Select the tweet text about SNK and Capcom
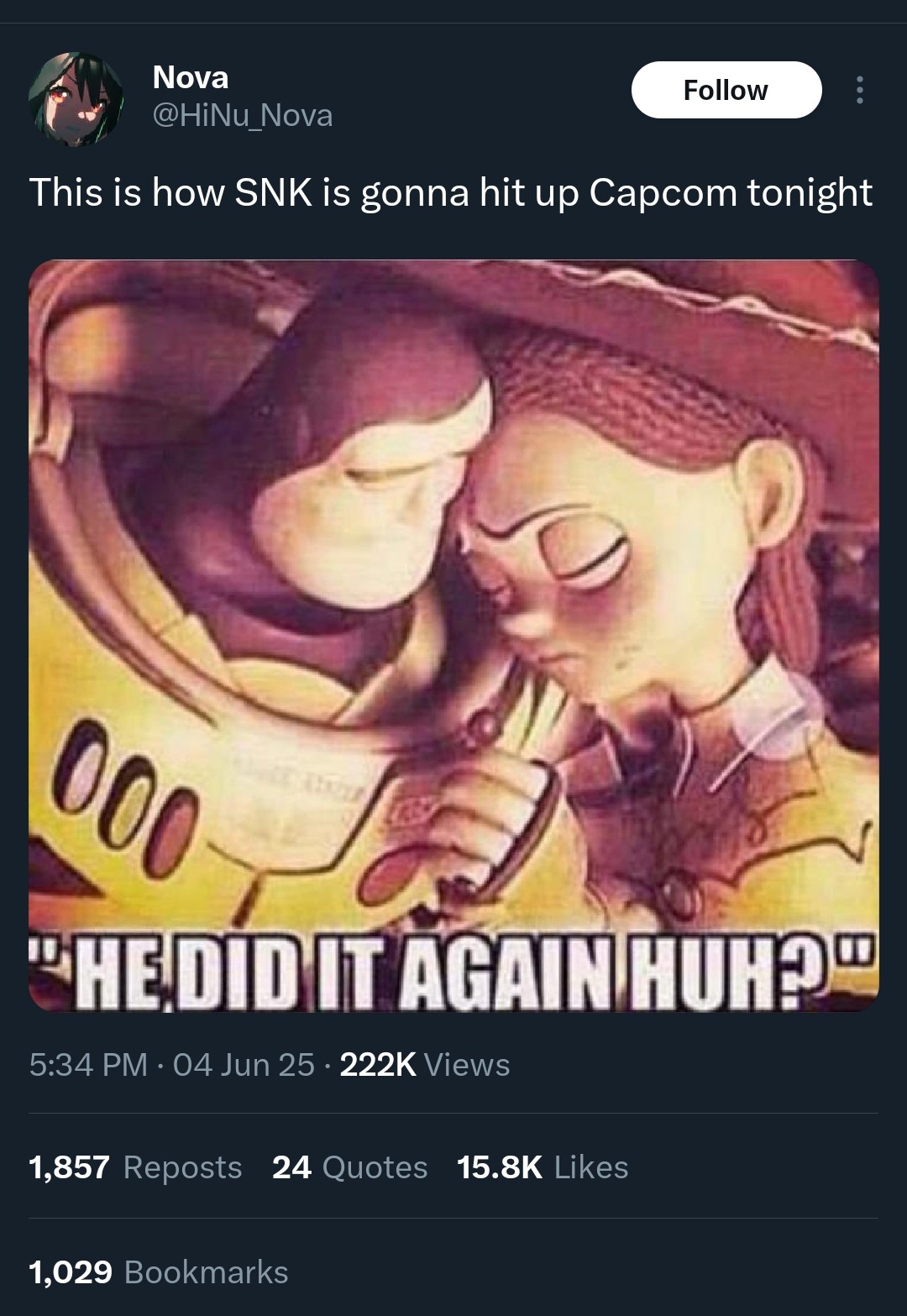 [x=451, y=193]
